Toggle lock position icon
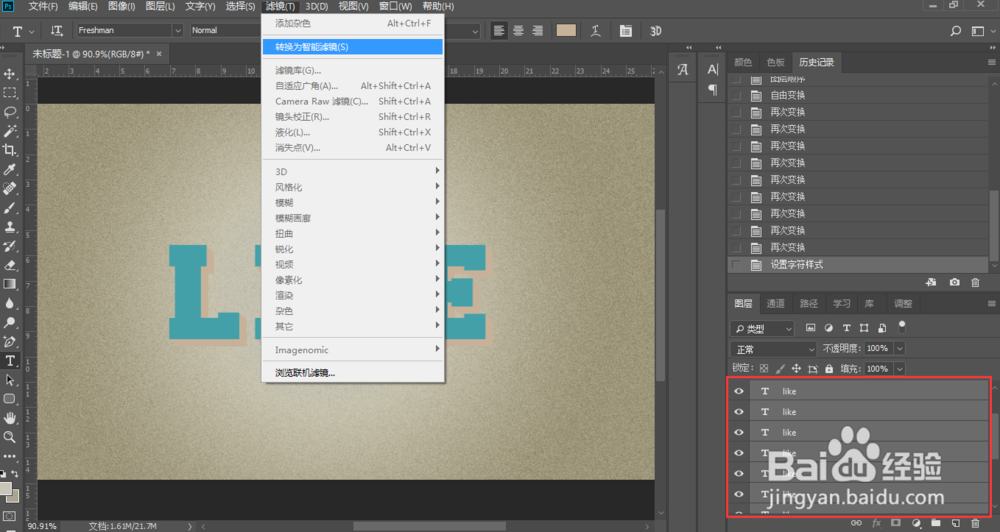1000x532 pixels. (796, 369)
